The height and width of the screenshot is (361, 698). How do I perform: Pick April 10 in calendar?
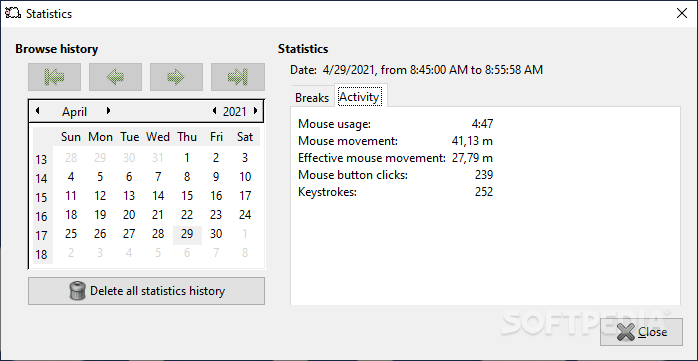(245, 177)
